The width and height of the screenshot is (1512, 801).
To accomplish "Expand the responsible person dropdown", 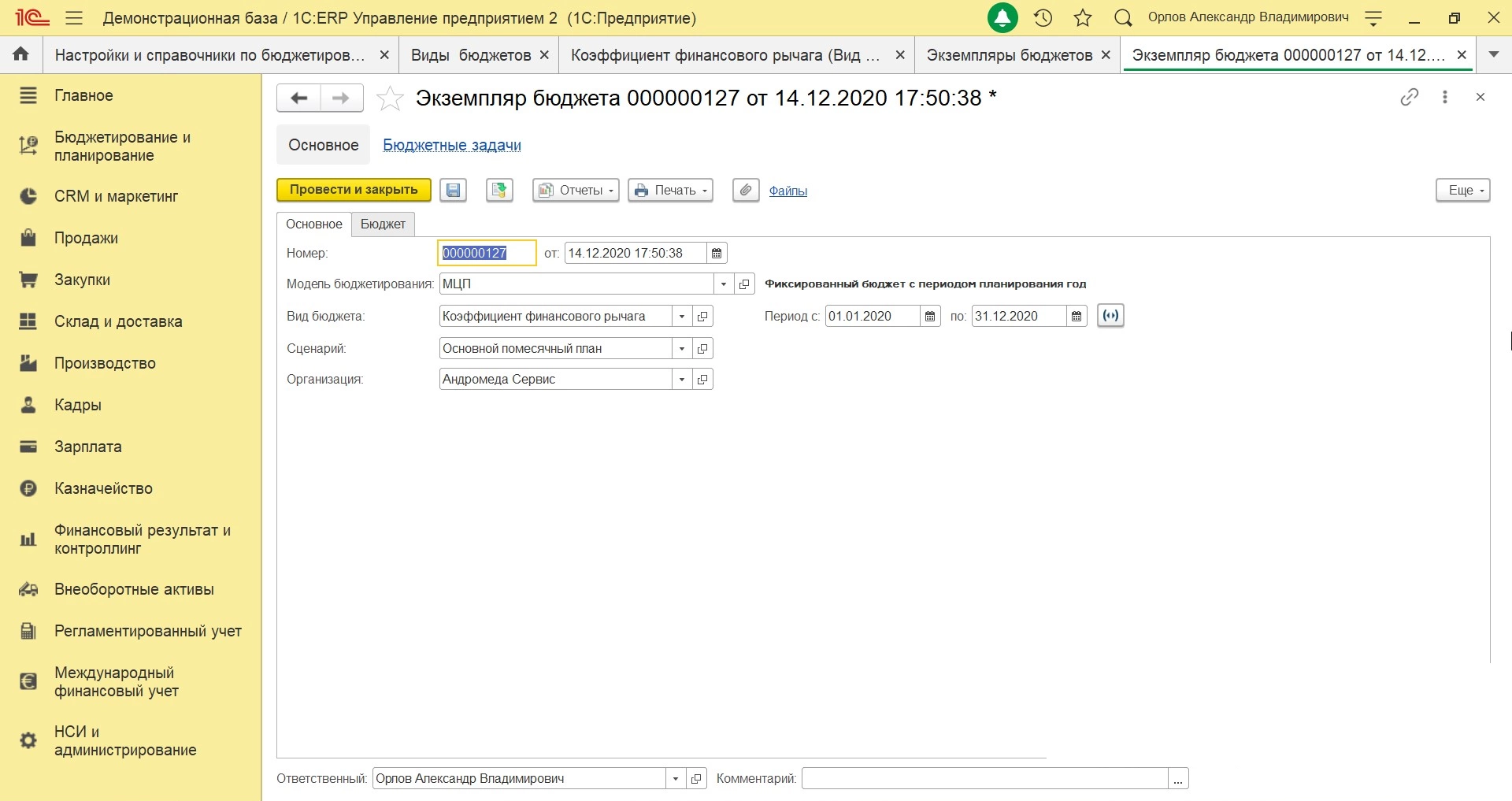I will [676, 778].
